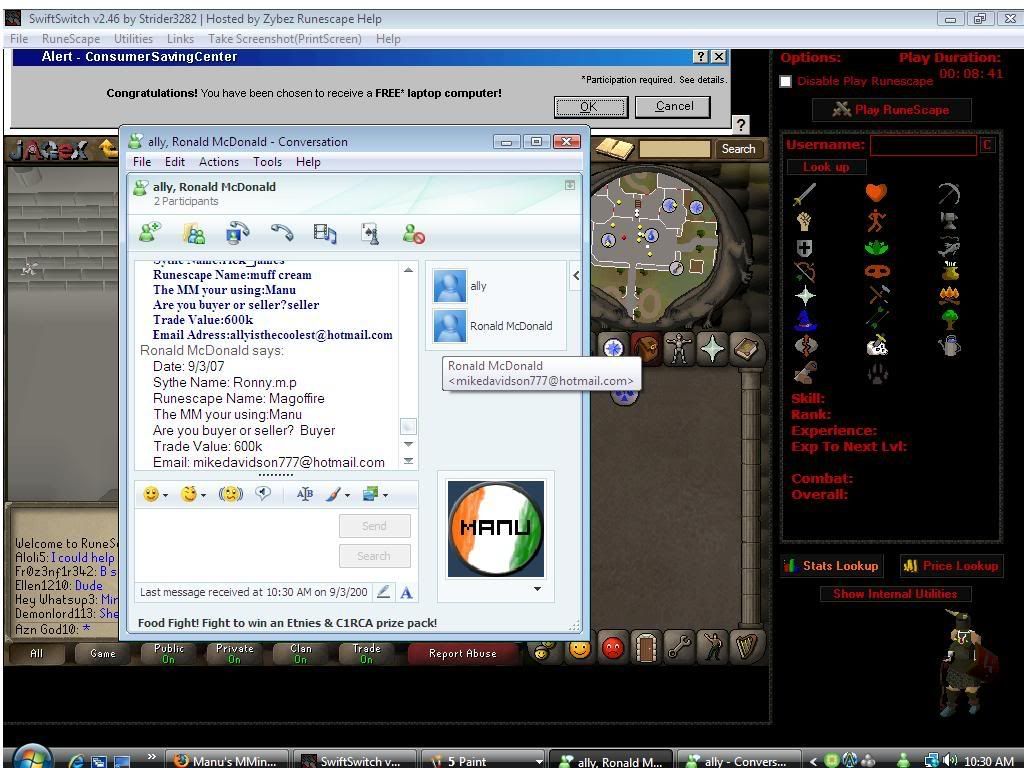Click Show Internal Utilities button
The height and width of the screenshot is (768, 1024).
[895, 594]
